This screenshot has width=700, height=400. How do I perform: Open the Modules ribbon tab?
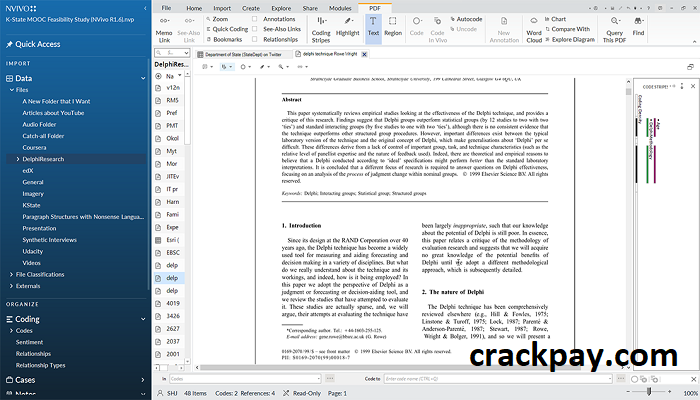tap(340, 8)
